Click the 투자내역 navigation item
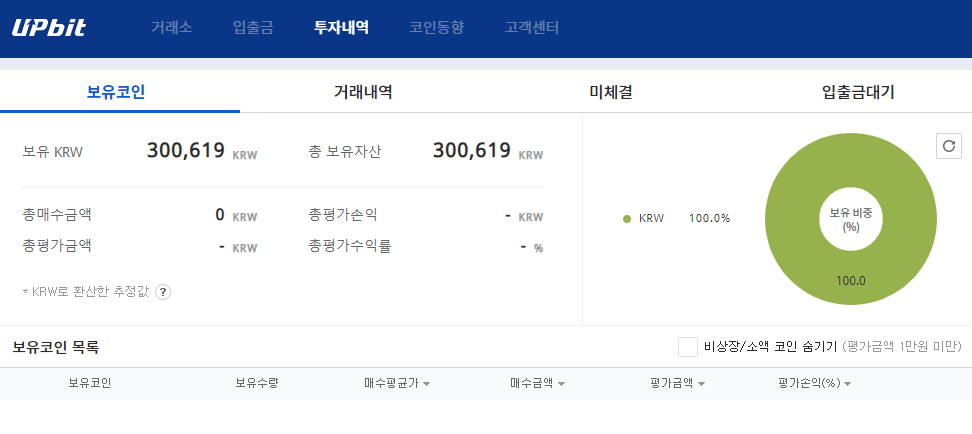The height and width of the screenshot is (434, 972). (x=342, y=28)
